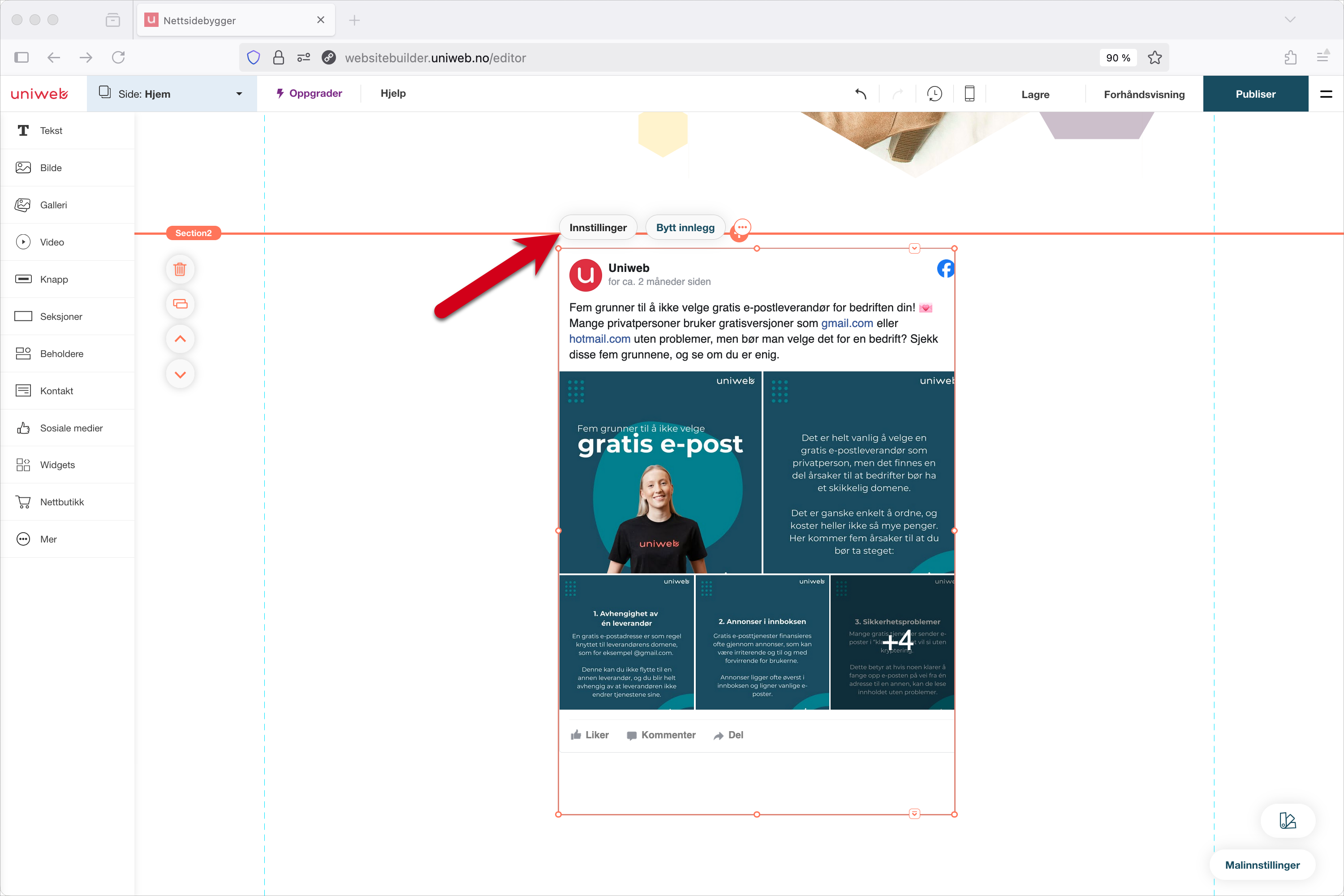Click the Lagre save button
1344x896 pixels.
point(1035,94)
